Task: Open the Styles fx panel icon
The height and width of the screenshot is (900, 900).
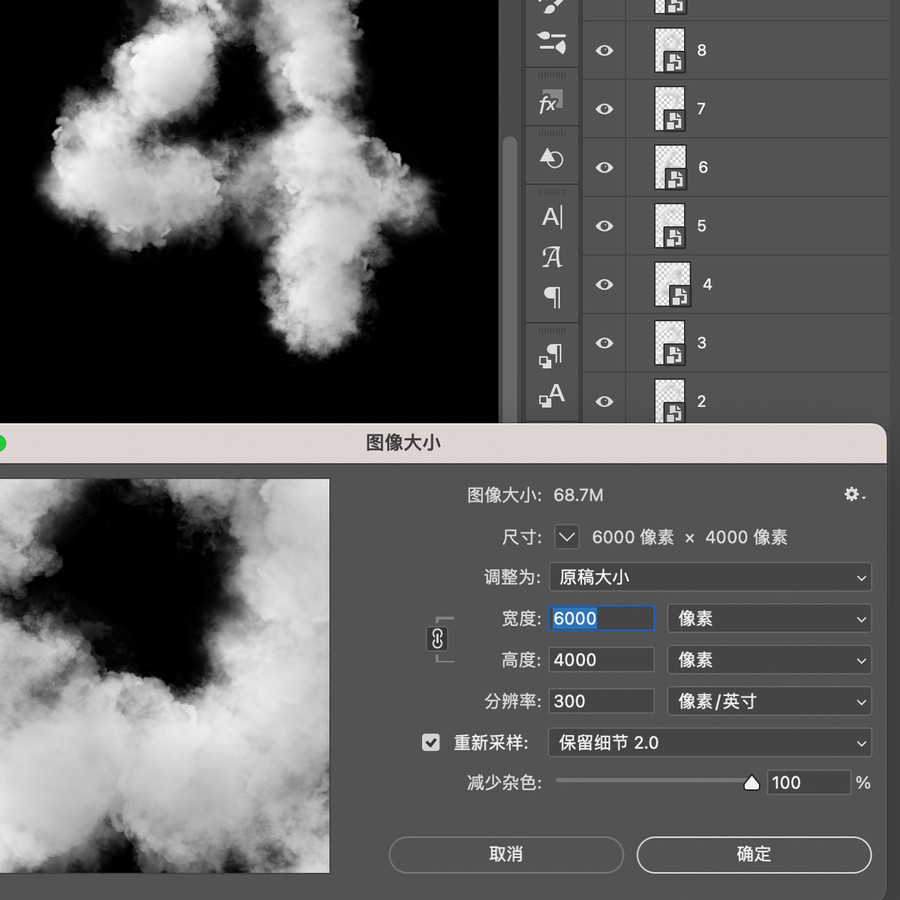Action: coord(551,102)
